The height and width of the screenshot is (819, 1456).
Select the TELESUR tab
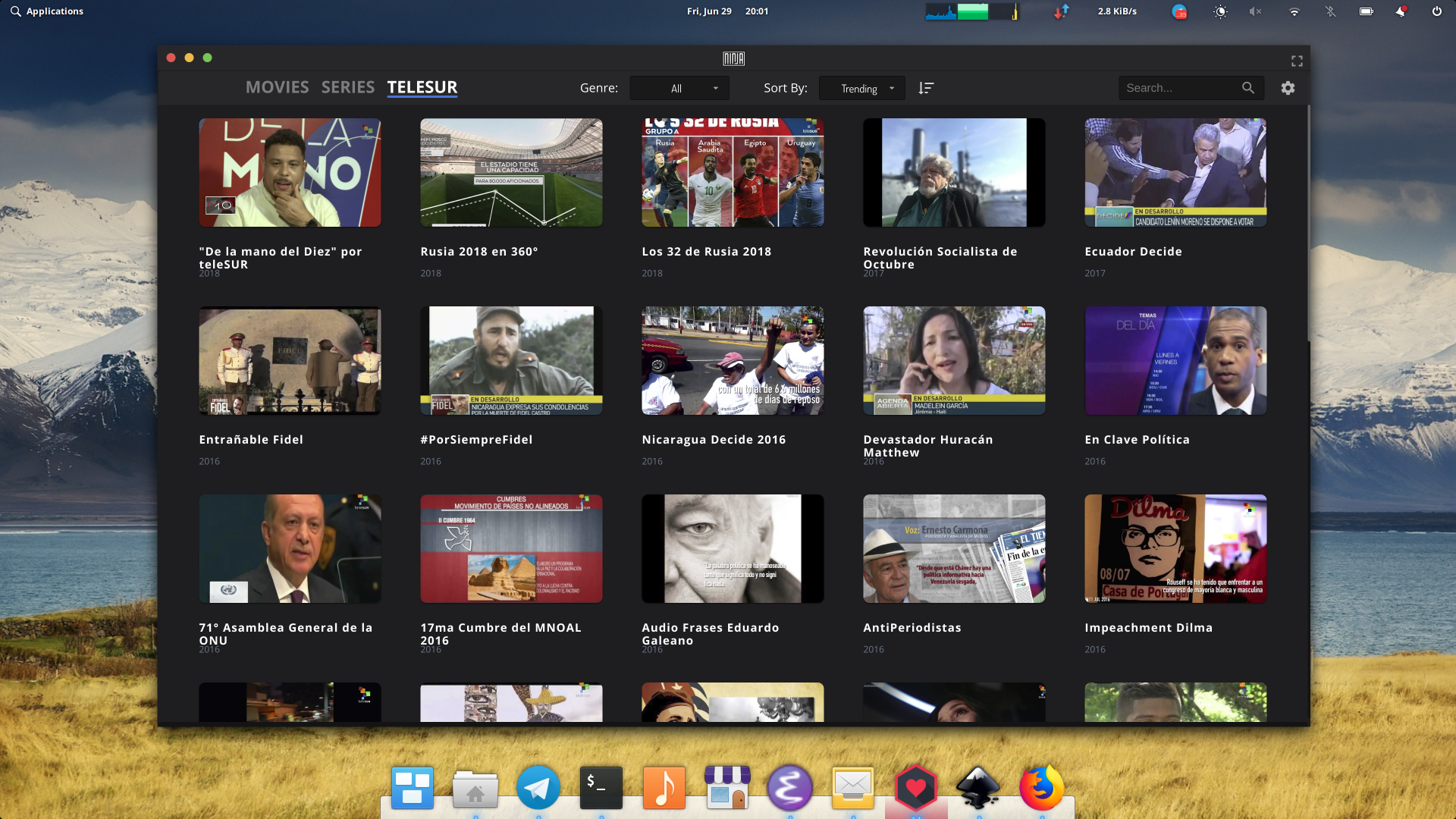422,87
